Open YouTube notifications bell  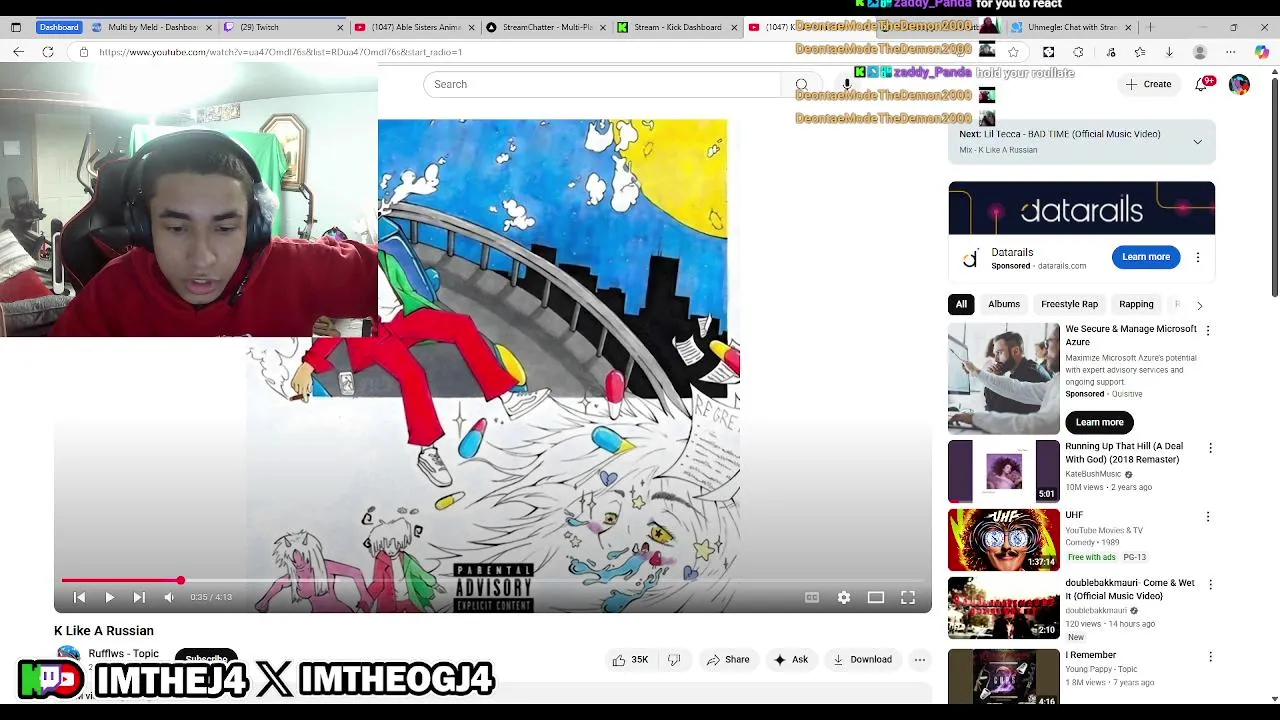pos(1202,84)
